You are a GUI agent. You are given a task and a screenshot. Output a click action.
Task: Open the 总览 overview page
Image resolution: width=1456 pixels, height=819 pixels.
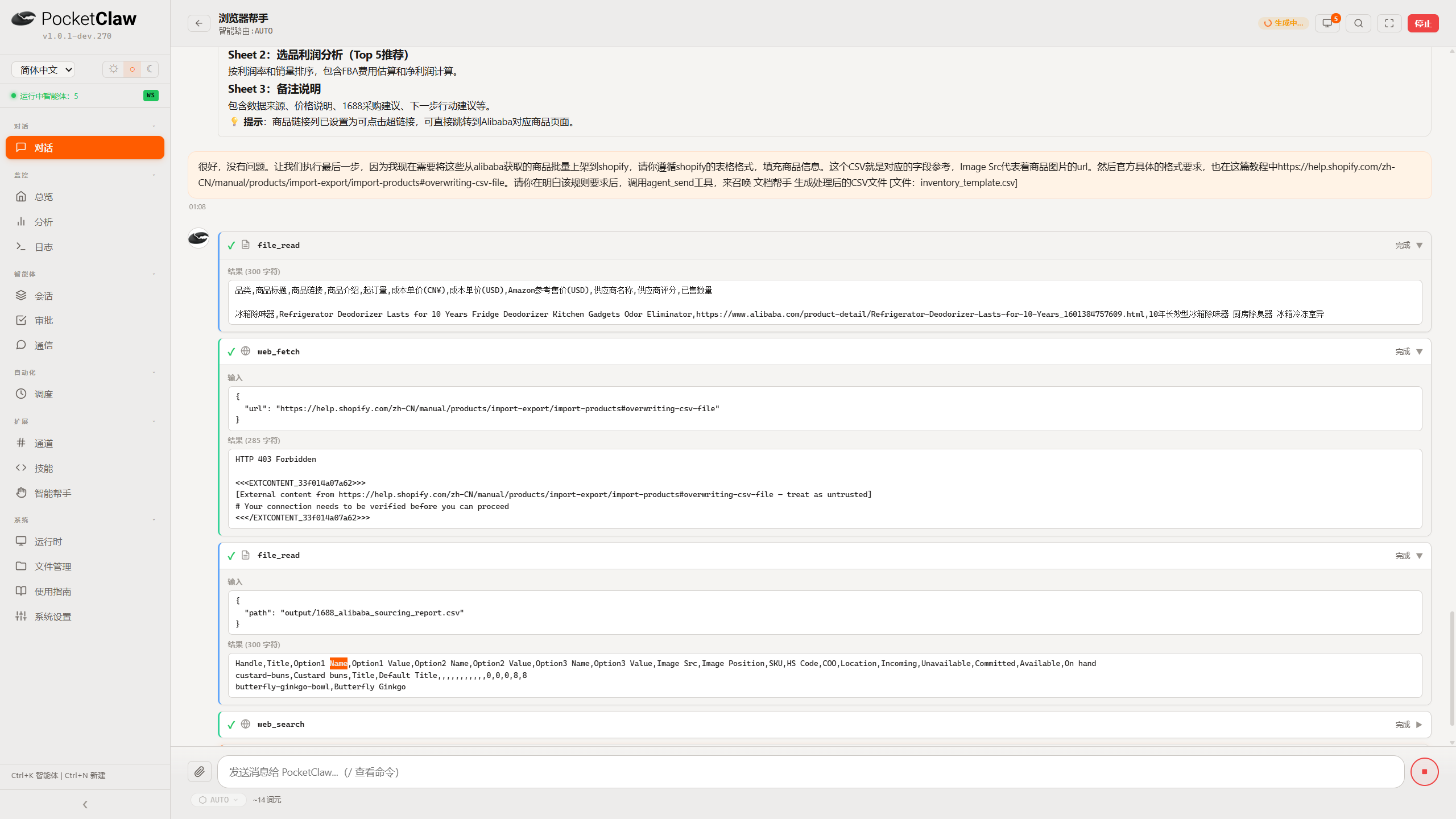85,197
